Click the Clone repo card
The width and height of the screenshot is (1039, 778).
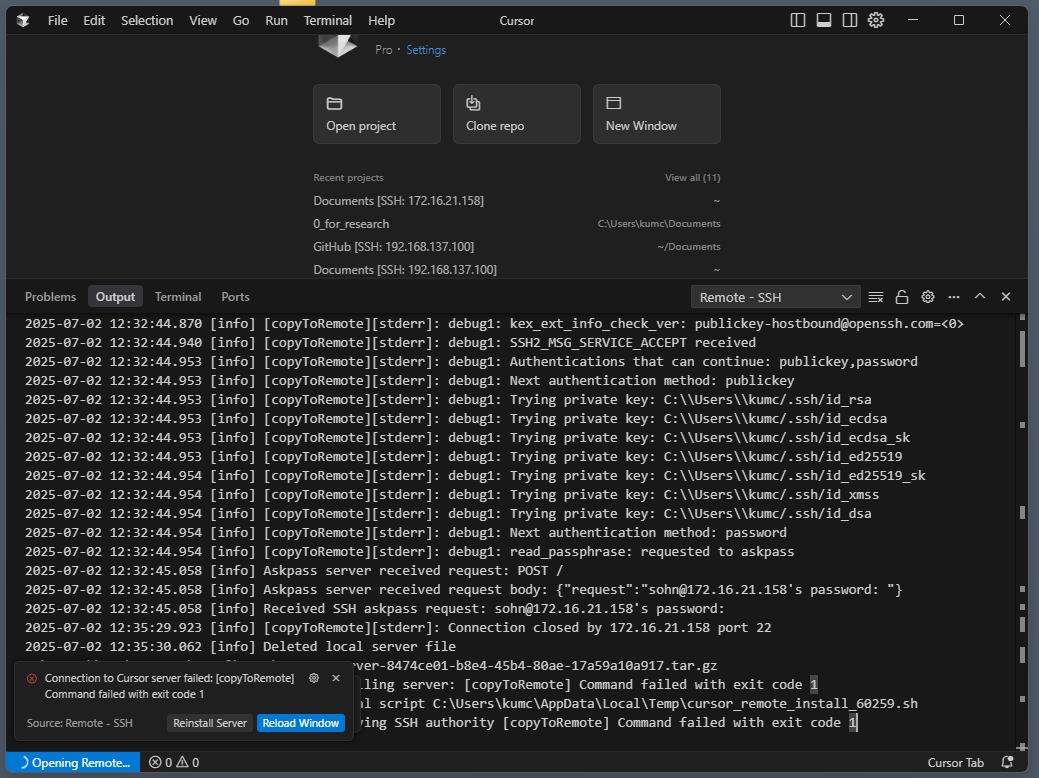coord(517,114)
